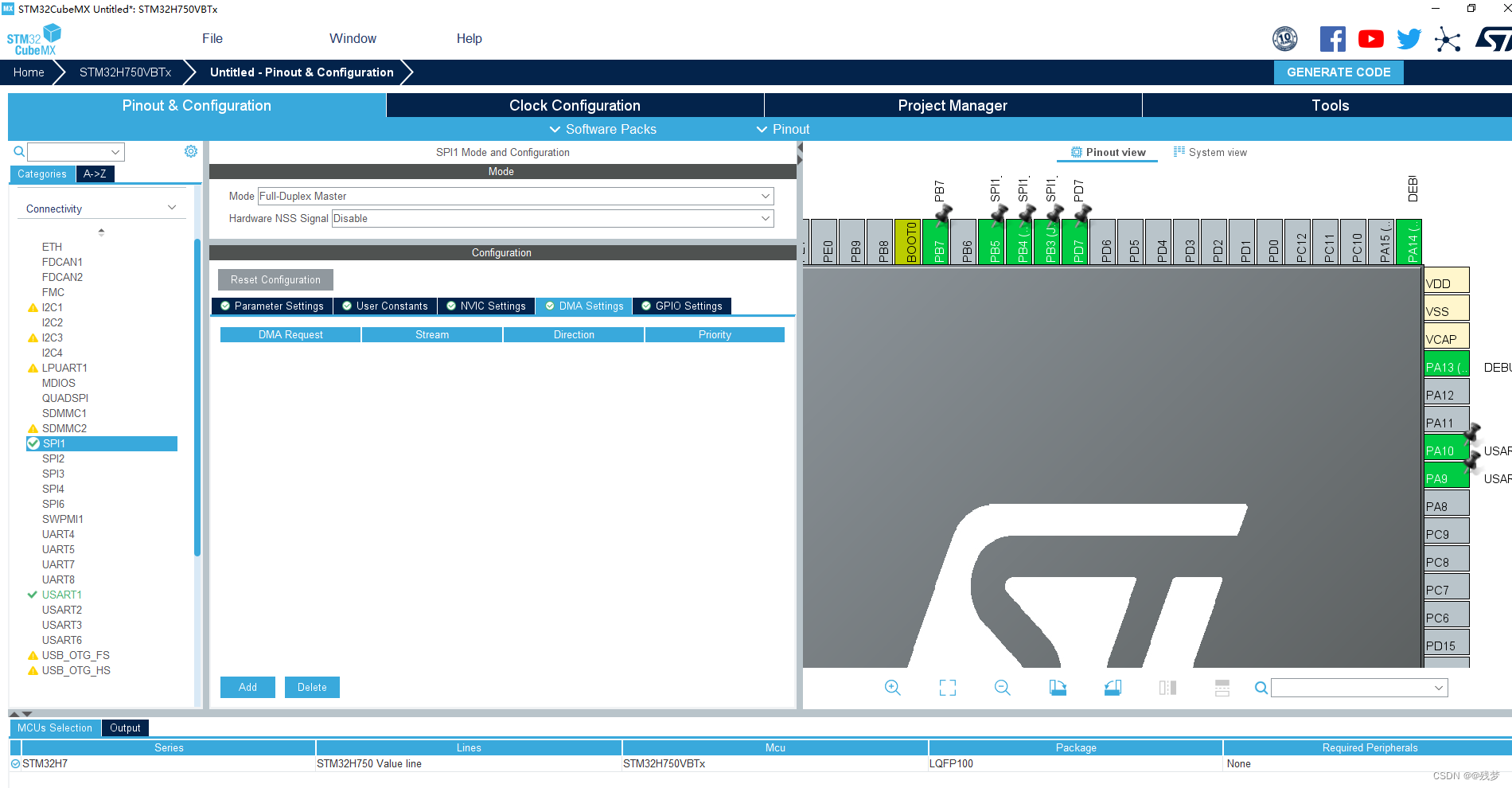
Task: Click the peripheral search magnifier icon
Action: [19, 151]
